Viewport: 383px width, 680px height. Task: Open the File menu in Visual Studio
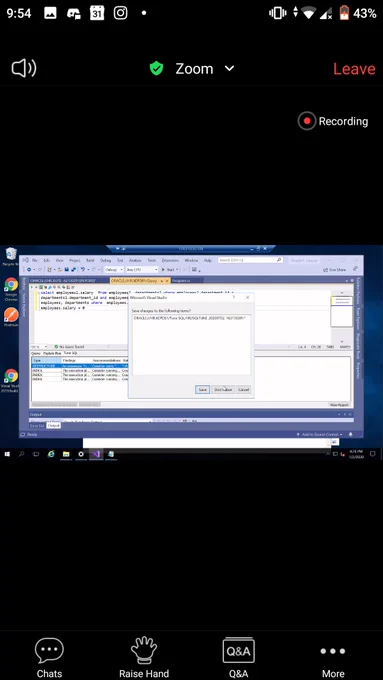pos(34,260)
